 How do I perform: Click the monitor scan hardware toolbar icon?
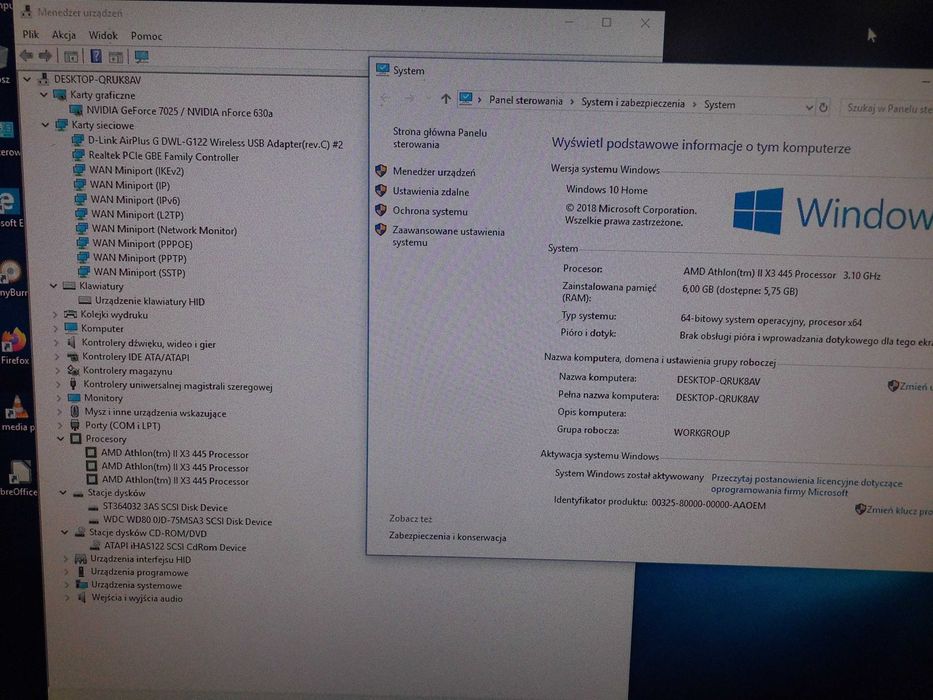tap(142, 57)
